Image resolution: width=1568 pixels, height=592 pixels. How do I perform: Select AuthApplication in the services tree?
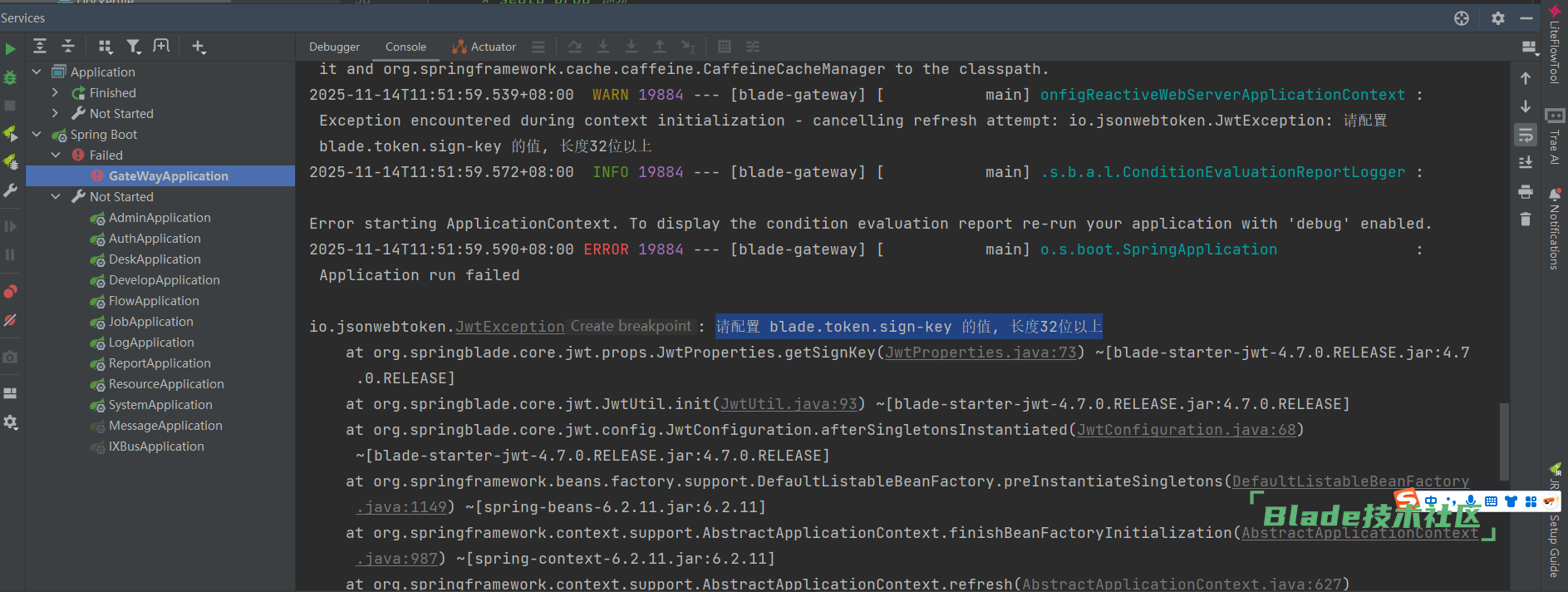point(155,239)
